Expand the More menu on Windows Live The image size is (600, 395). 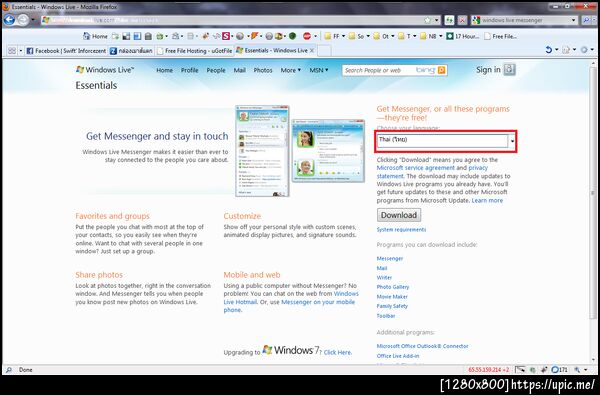[290, 70]
